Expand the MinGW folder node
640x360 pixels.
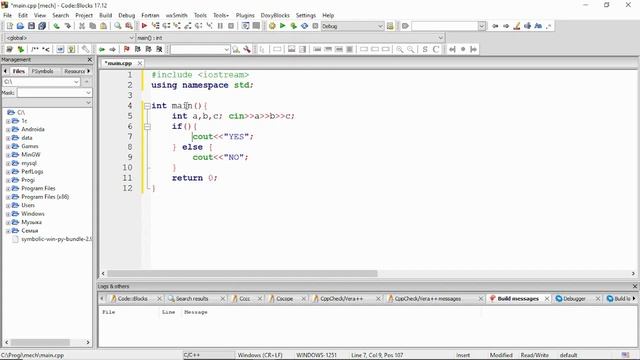tap(8, 155)
